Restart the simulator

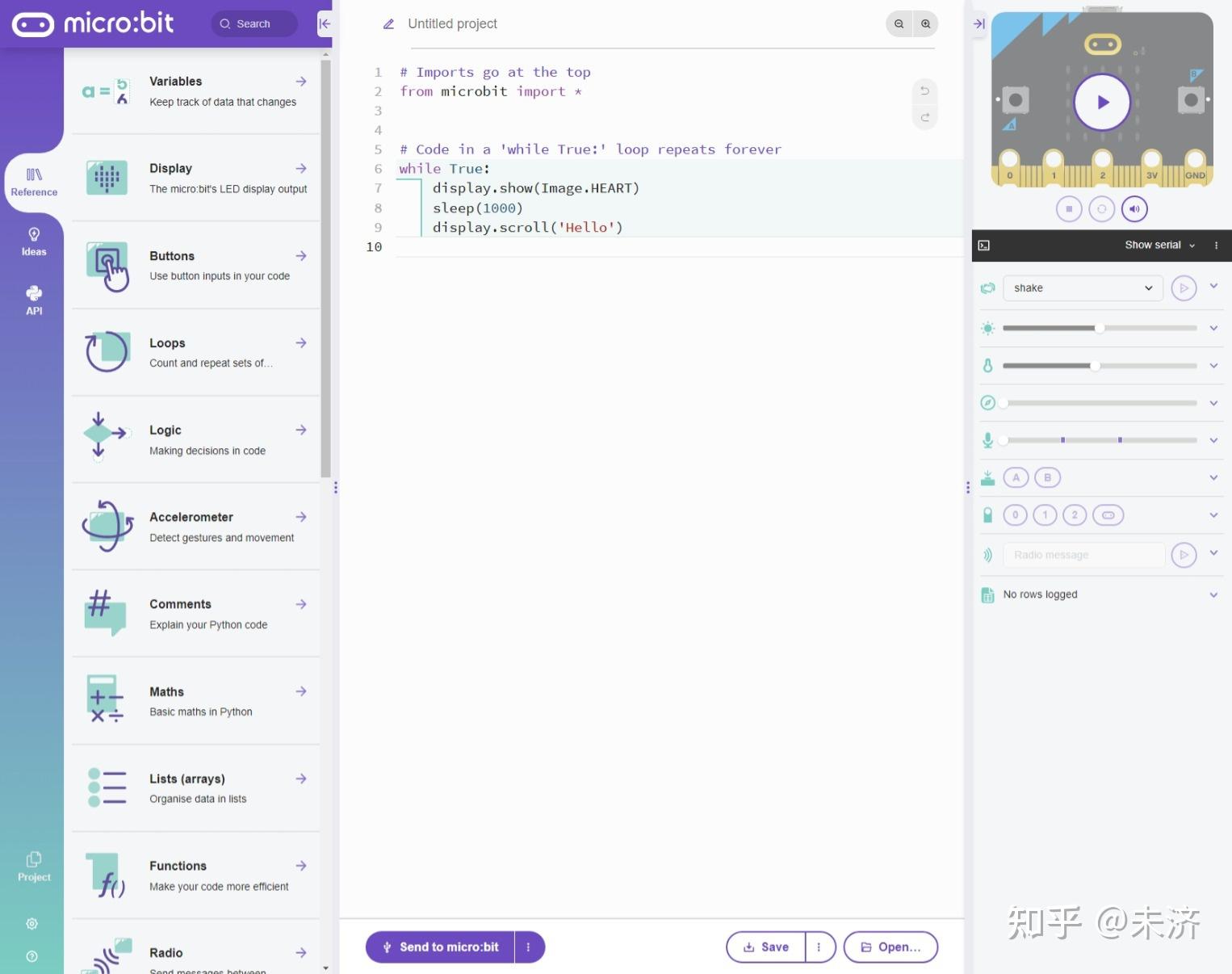click(1102, 209)
